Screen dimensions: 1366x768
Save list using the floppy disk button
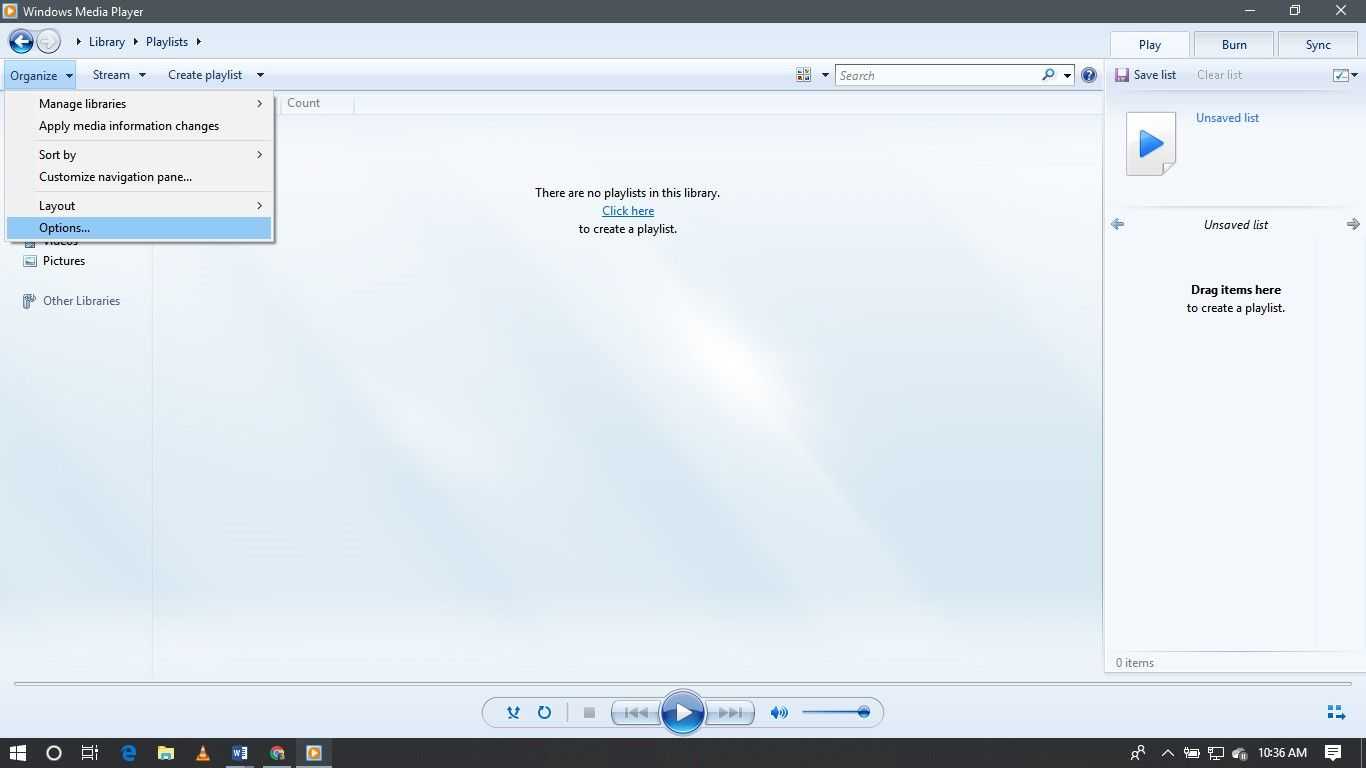click(1145, 75)
